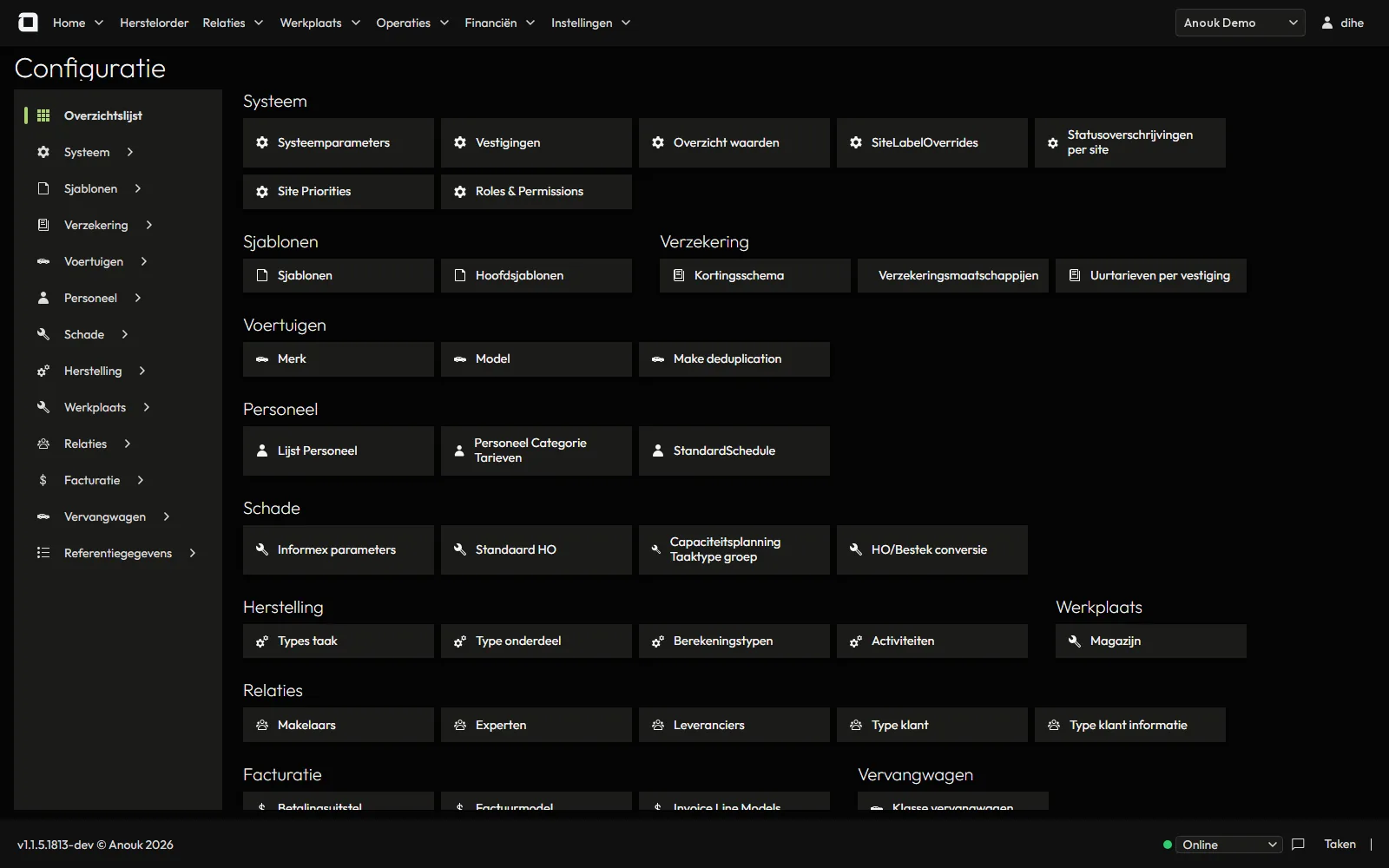The width and height of the screenshot is (1389, 868).
Task: Click the car icon on the Merk tile
Action: click(x=262, y=358)
